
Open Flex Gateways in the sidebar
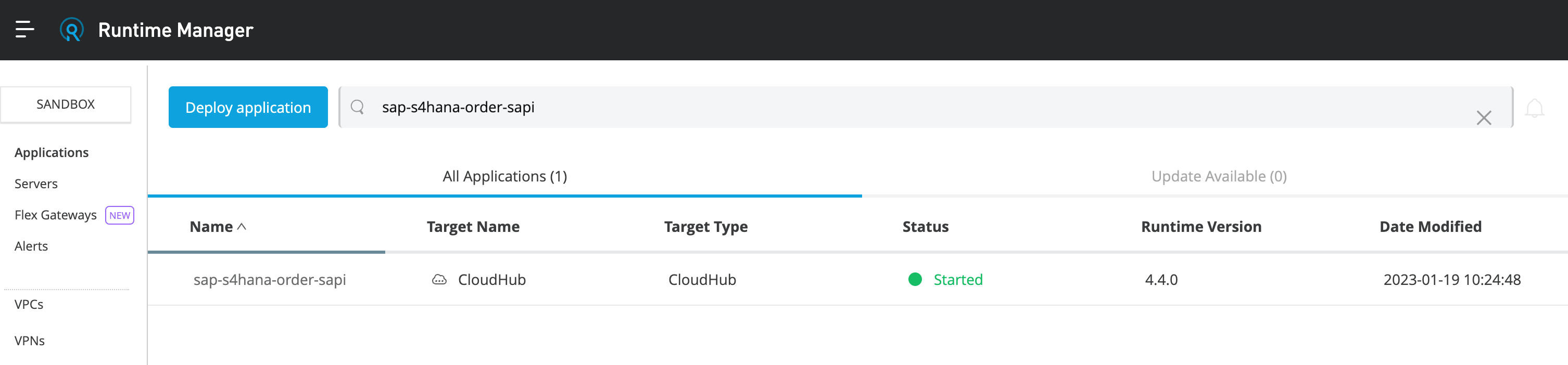click(x=55, y=215)
